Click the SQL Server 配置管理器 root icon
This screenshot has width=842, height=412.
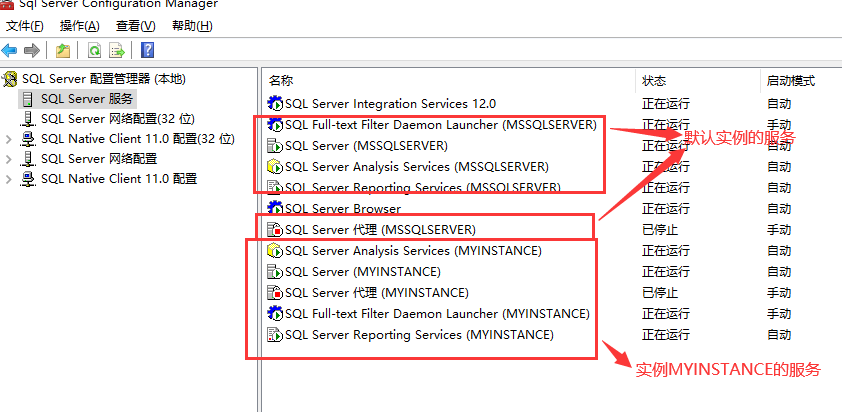(x=9, y=79)
